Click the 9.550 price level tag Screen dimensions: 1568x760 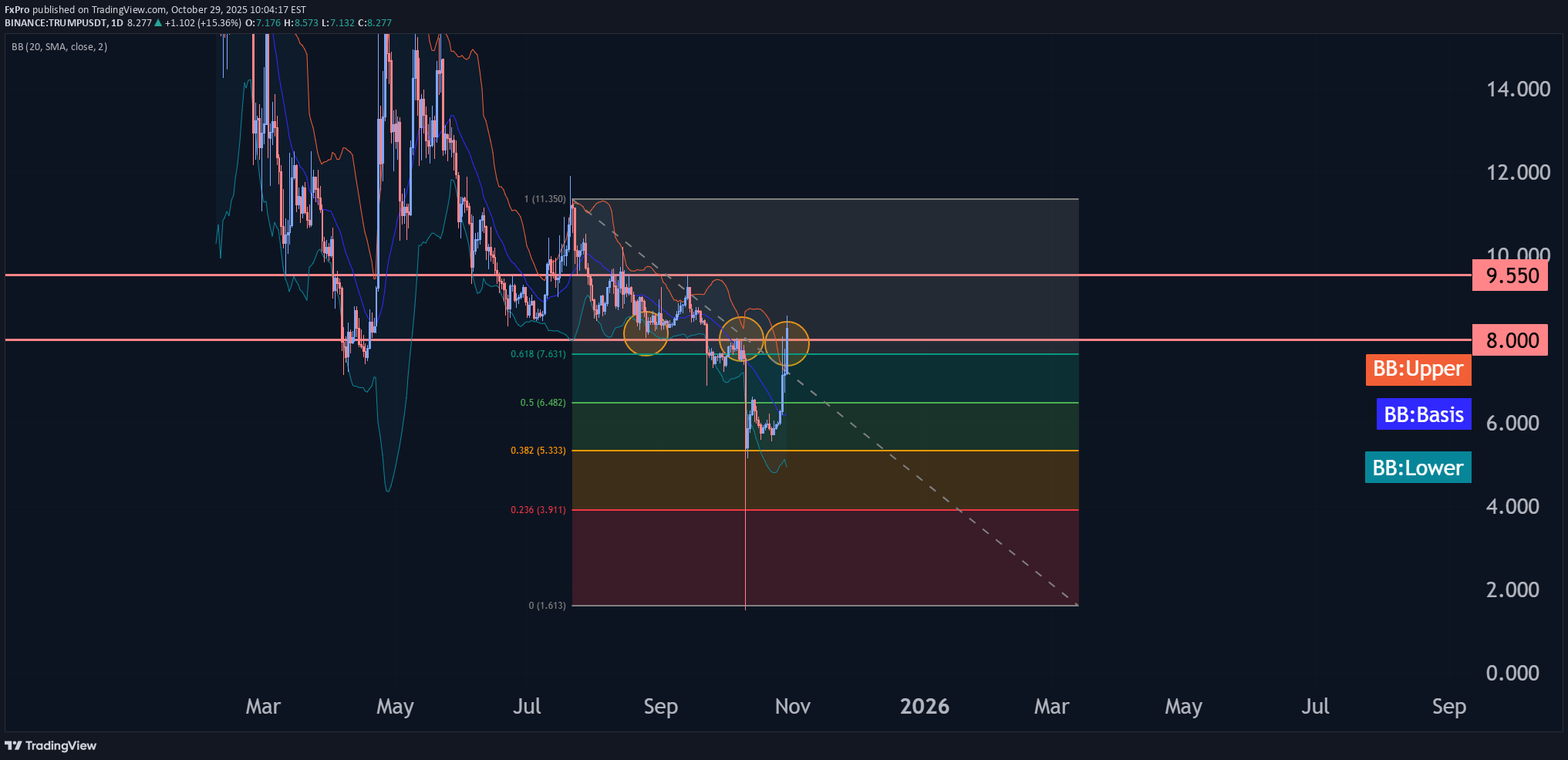pos(1509,275)
